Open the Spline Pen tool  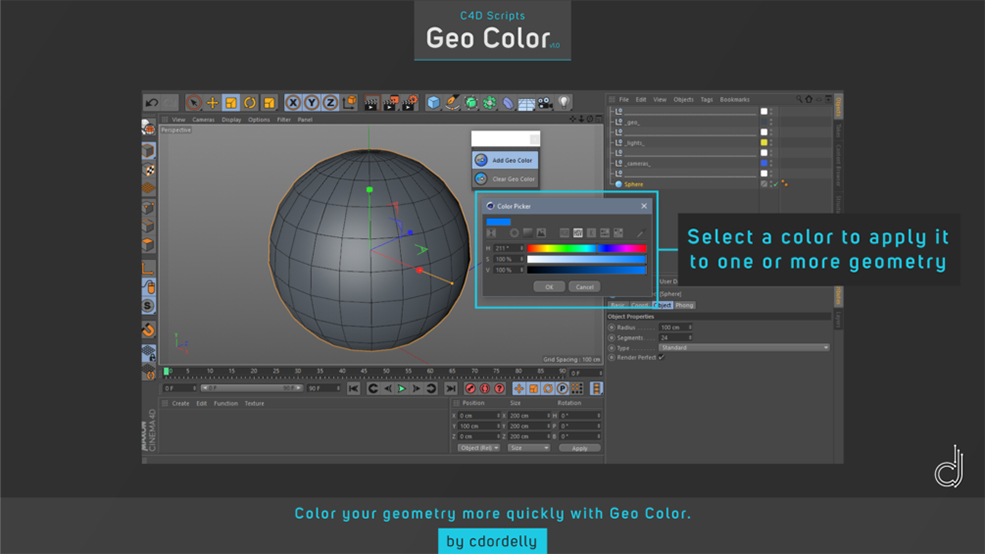coord(452,102)
